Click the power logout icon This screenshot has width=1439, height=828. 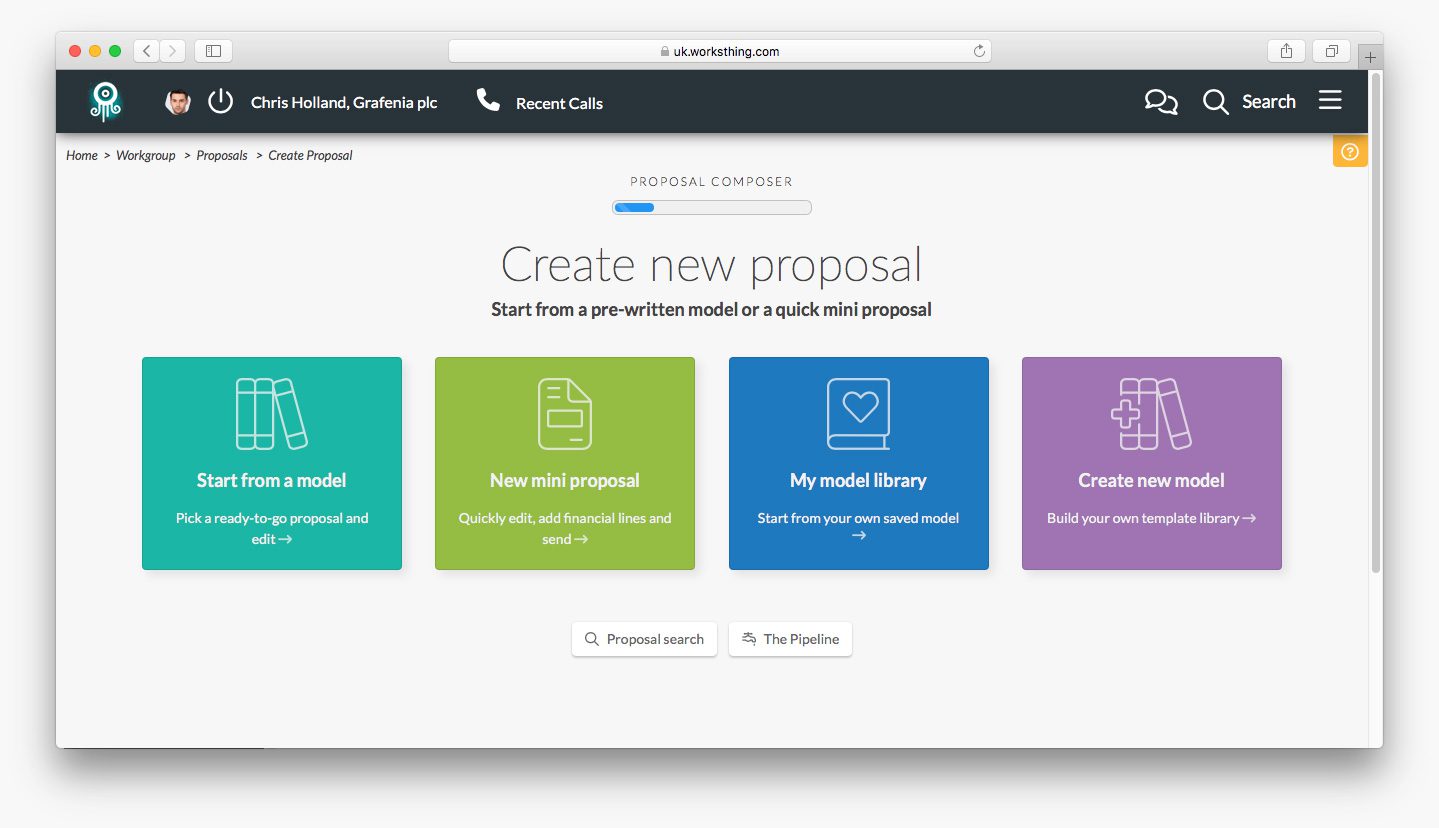220,102
